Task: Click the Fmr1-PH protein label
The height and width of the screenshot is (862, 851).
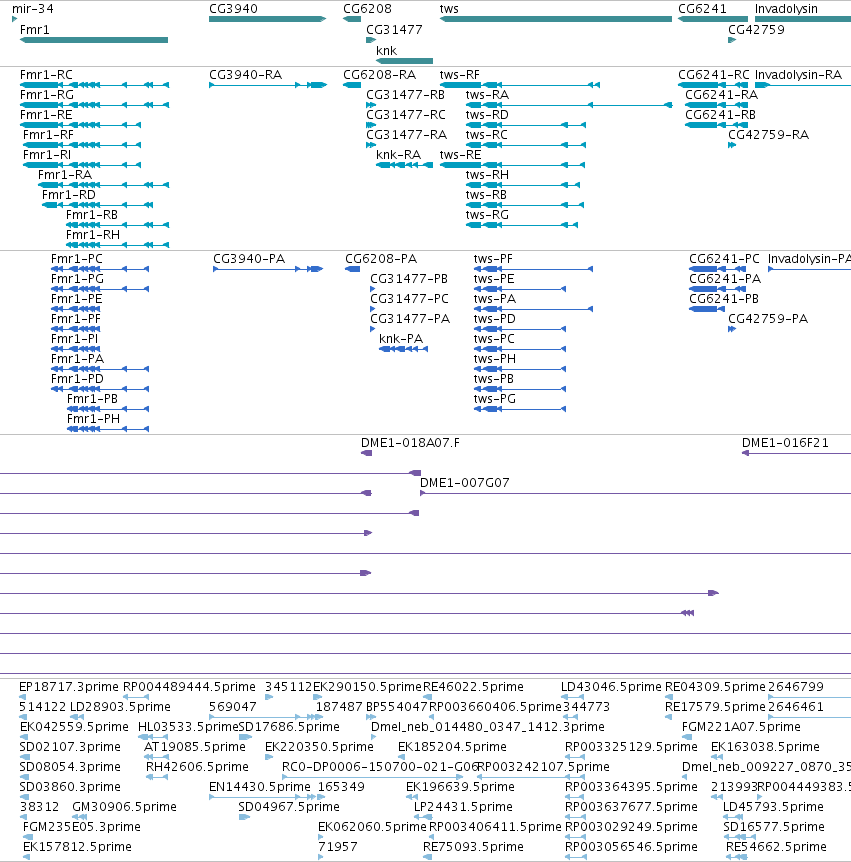Action: point(93,419)
